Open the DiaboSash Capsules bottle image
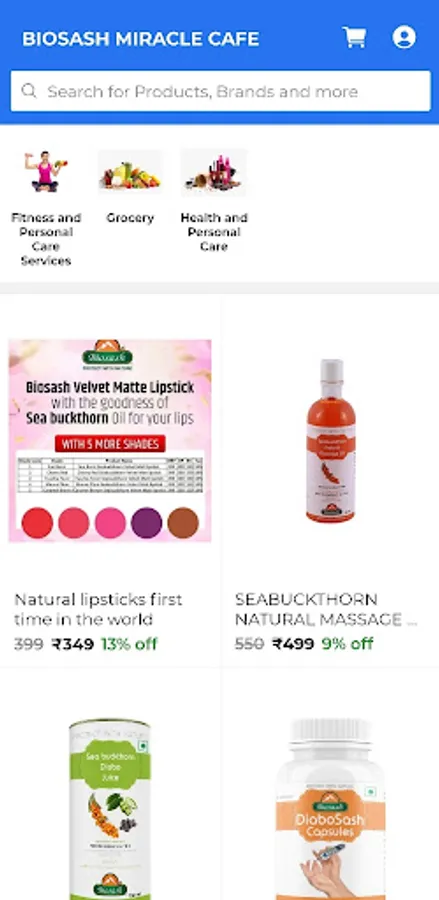This screenshot has height=900, width=439. click(x=330, y=808)
